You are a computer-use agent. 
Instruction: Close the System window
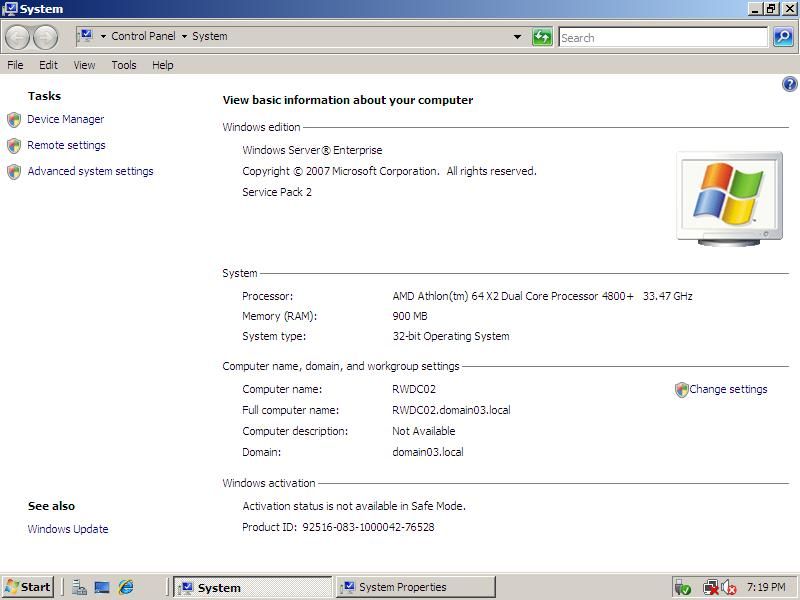[x=789, y=9]
